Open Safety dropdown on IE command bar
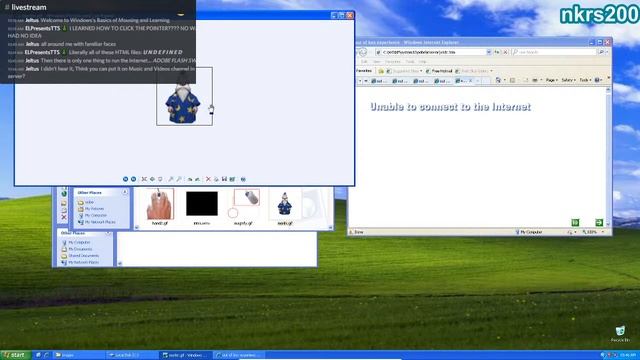Viewport: 640px width, 360px height. coord(568,80)
